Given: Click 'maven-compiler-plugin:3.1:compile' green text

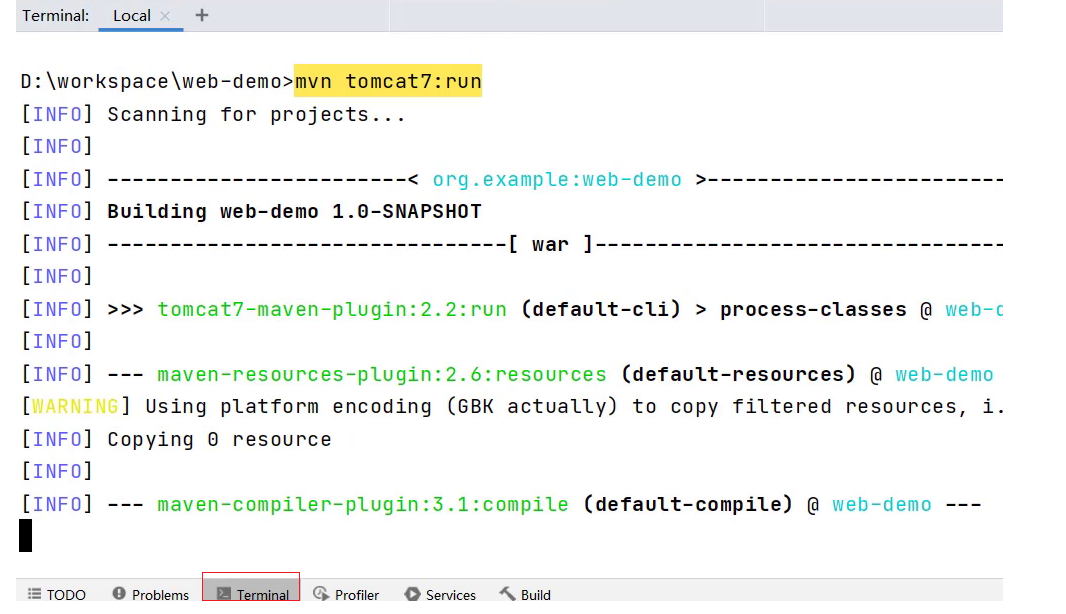Looking at the screenshot, I should (x=362, y=505).
